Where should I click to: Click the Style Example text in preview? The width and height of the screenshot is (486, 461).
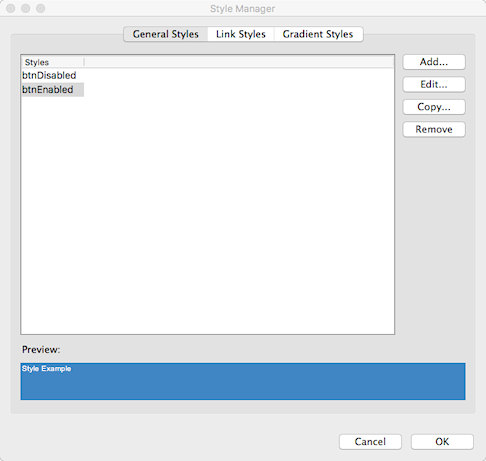point(46,369)
